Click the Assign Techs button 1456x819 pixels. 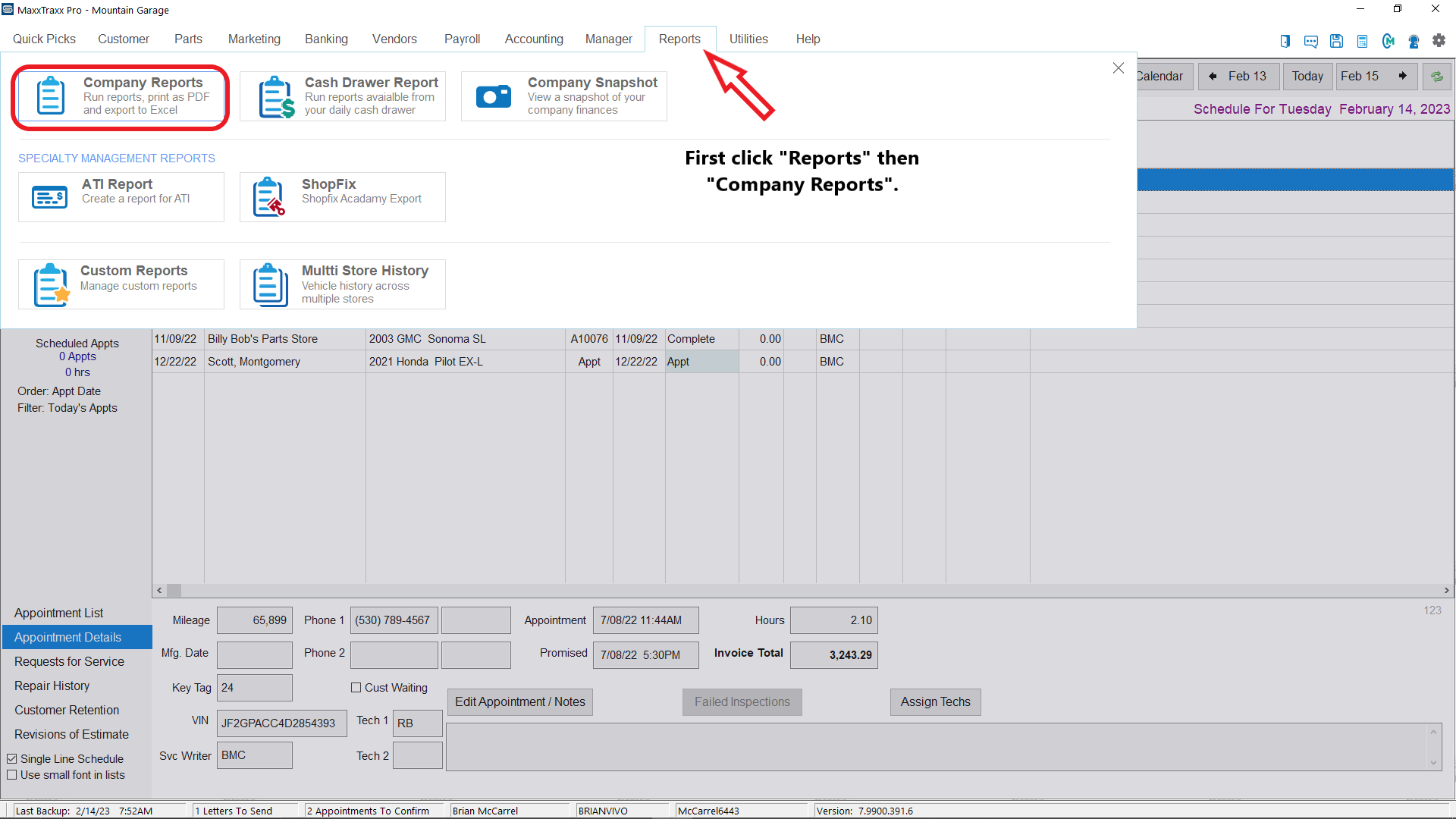pos(936,702)
